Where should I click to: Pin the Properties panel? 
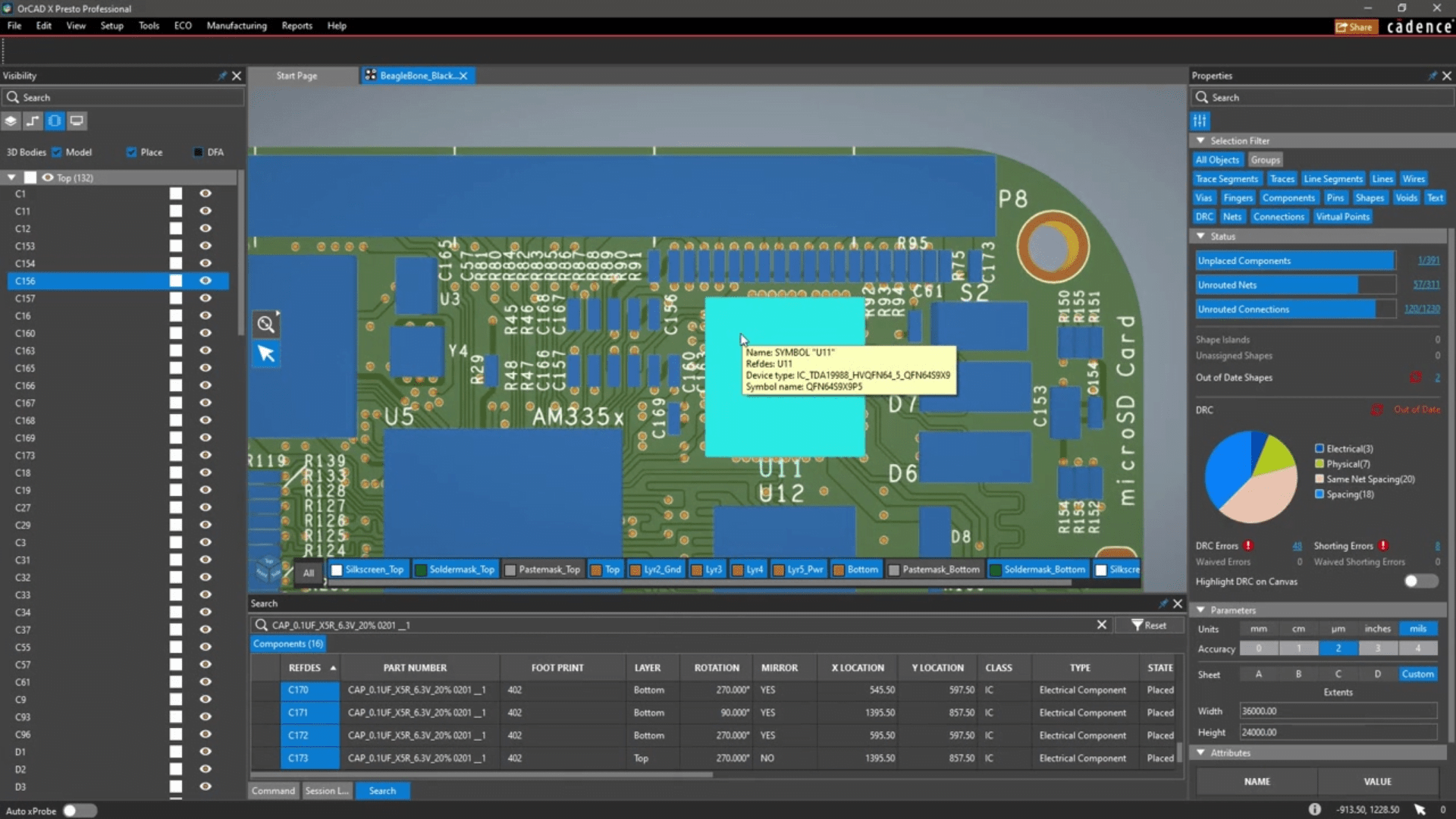tap(1432, 76)
